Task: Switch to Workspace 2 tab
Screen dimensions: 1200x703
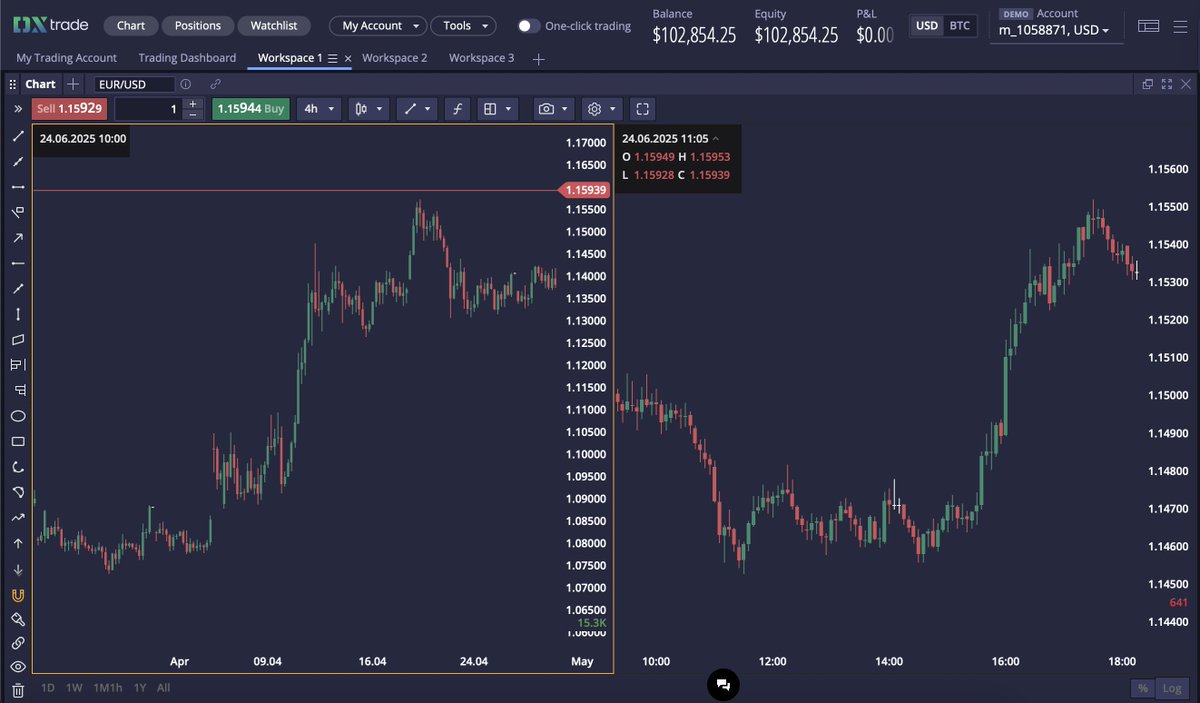Action: click(x=394, y=58)
